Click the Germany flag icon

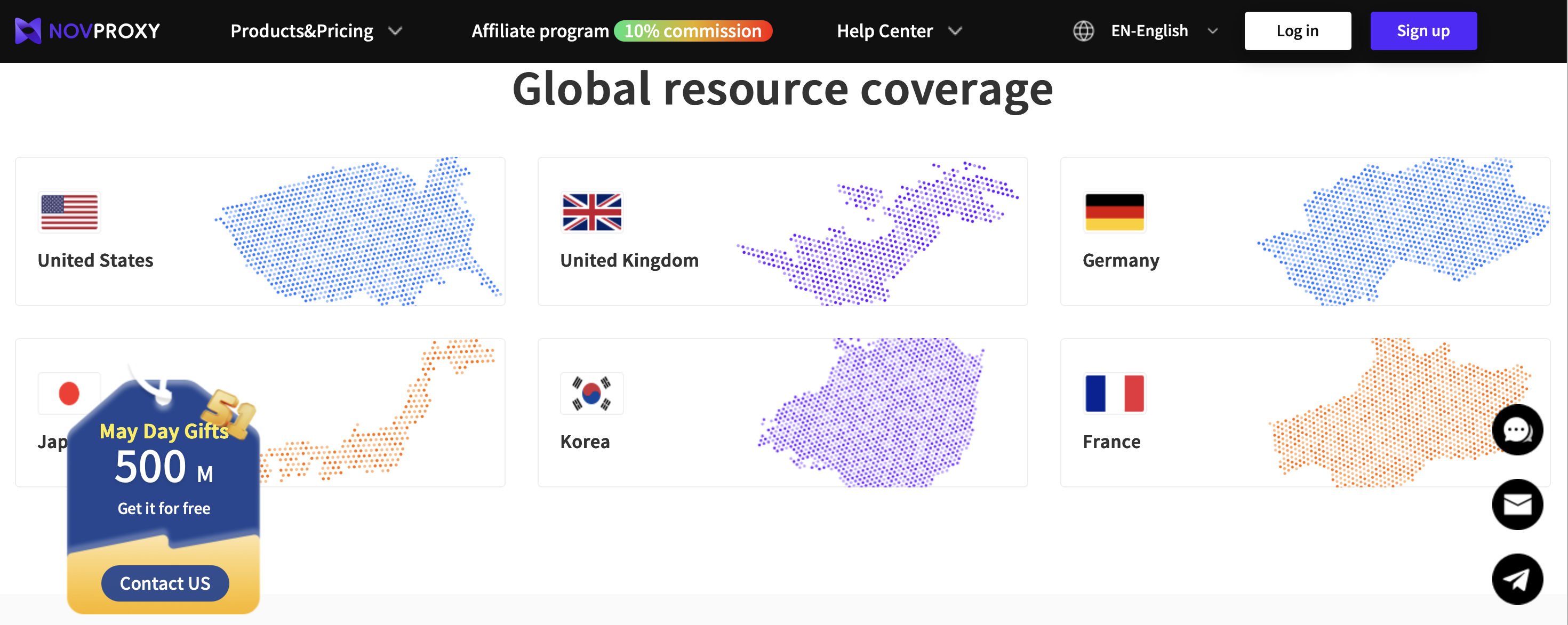1114,212
